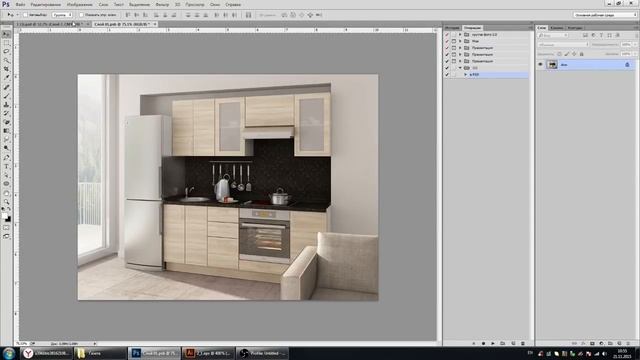Image resolution: width=640 pixels, height=360 pixels.
Task: Select the History Brush tool
Action: pyautogui.click(x=6, y=113)
